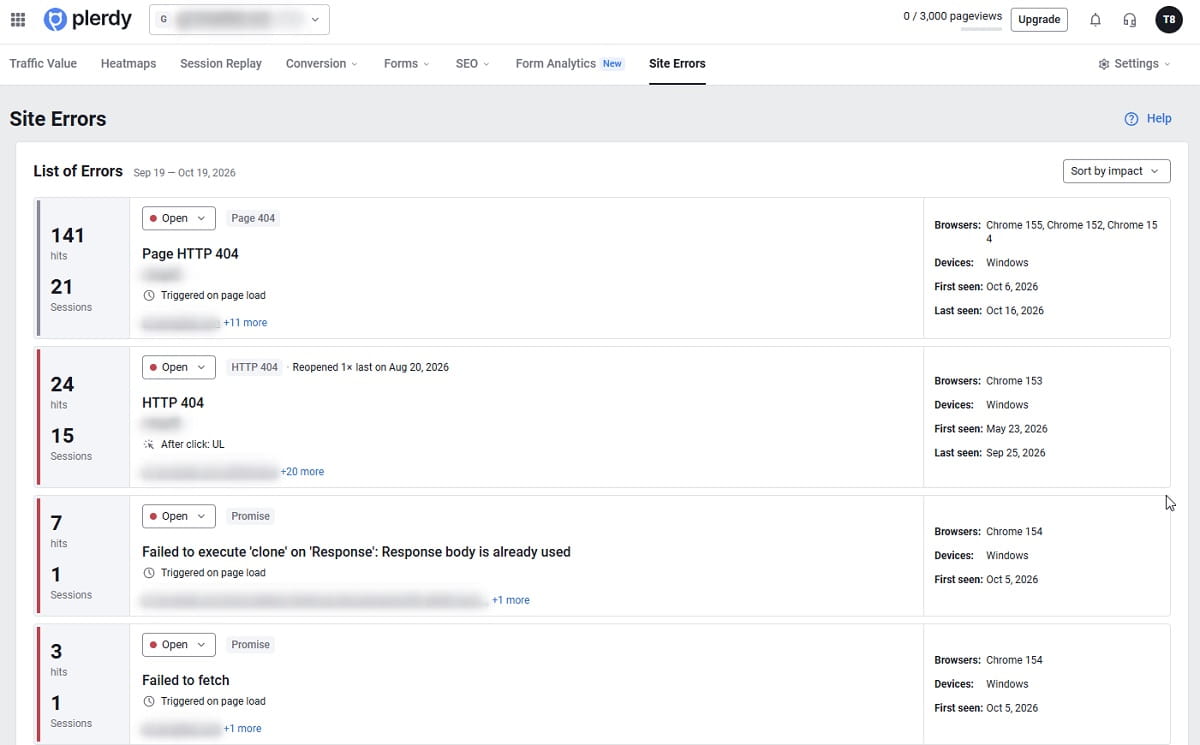Open the Form Analytics tab
The width and height of the screenshot is (1200, 745).
point(569,63)
